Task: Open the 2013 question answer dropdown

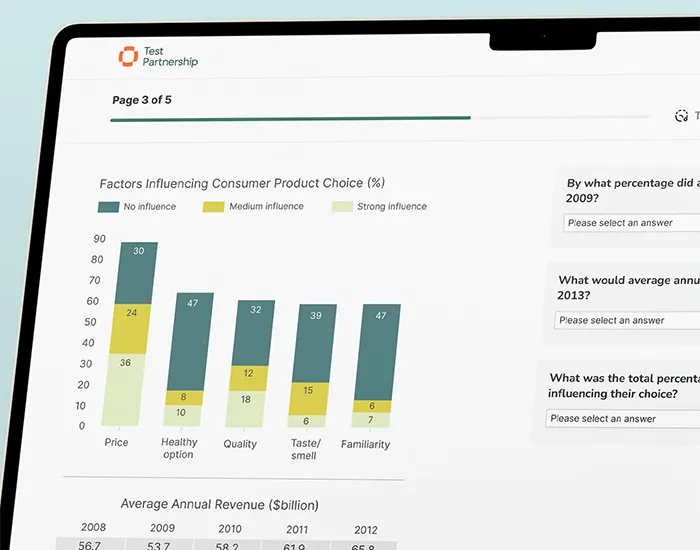Action: coord(627,321)
